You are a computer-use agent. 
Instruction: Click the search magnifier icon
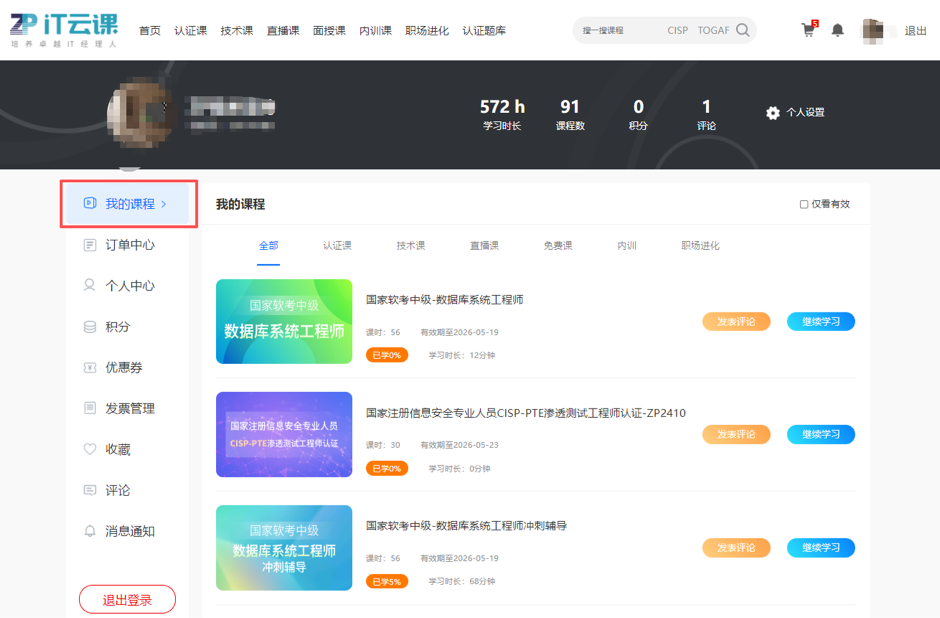[742, 31]
